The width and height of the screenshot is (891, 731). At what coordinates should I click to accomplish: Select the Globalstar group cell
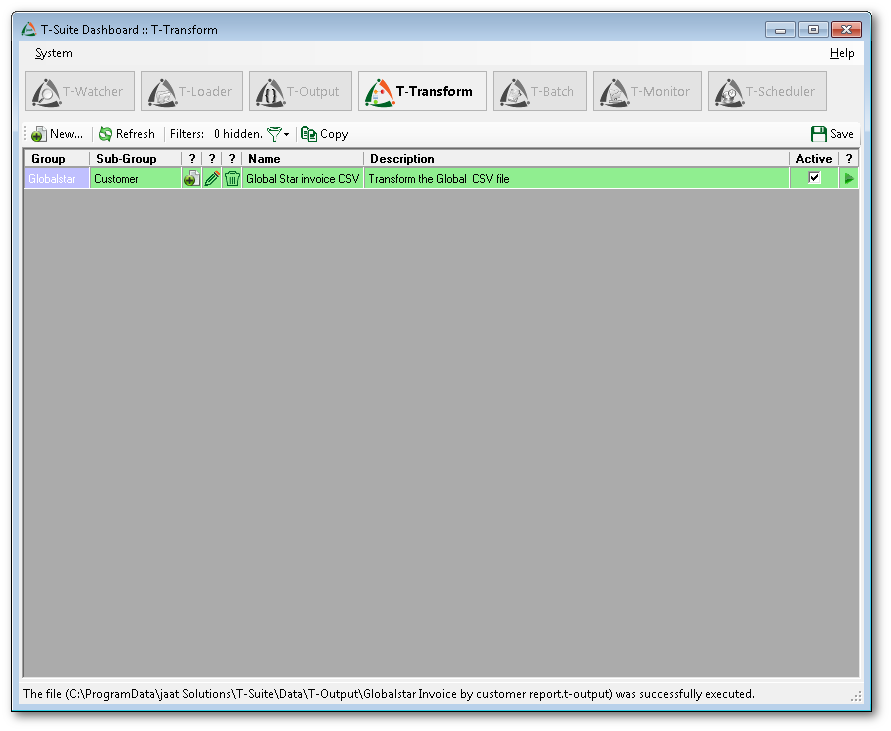pos(56,178)
